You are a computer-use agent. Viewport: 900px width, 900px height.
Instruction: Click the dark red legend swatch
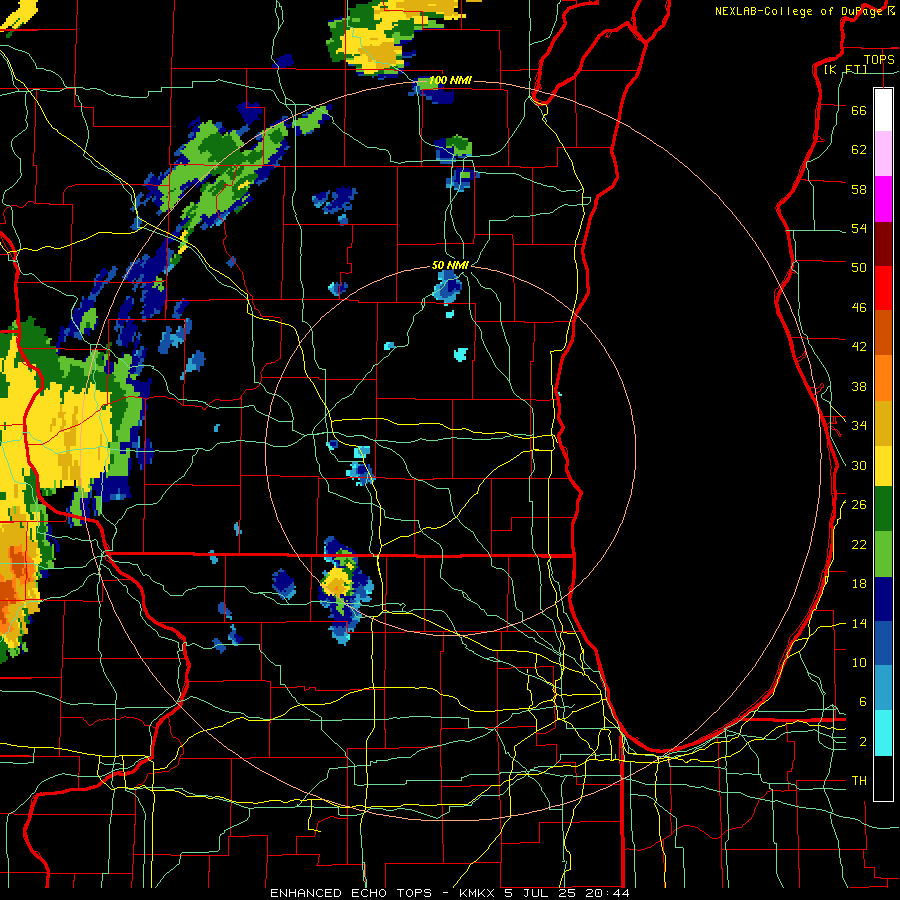(x=883, y=244)
